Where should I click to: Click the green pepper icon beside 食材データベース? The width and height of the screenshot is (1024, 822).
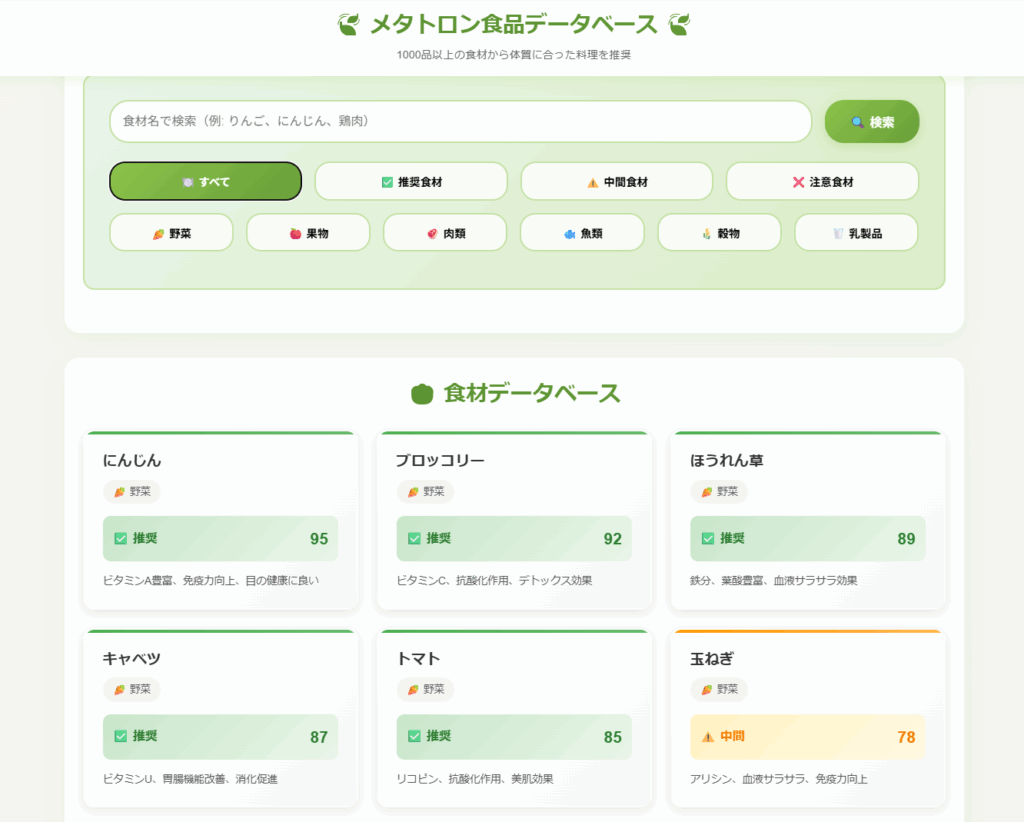pos(422,394)
